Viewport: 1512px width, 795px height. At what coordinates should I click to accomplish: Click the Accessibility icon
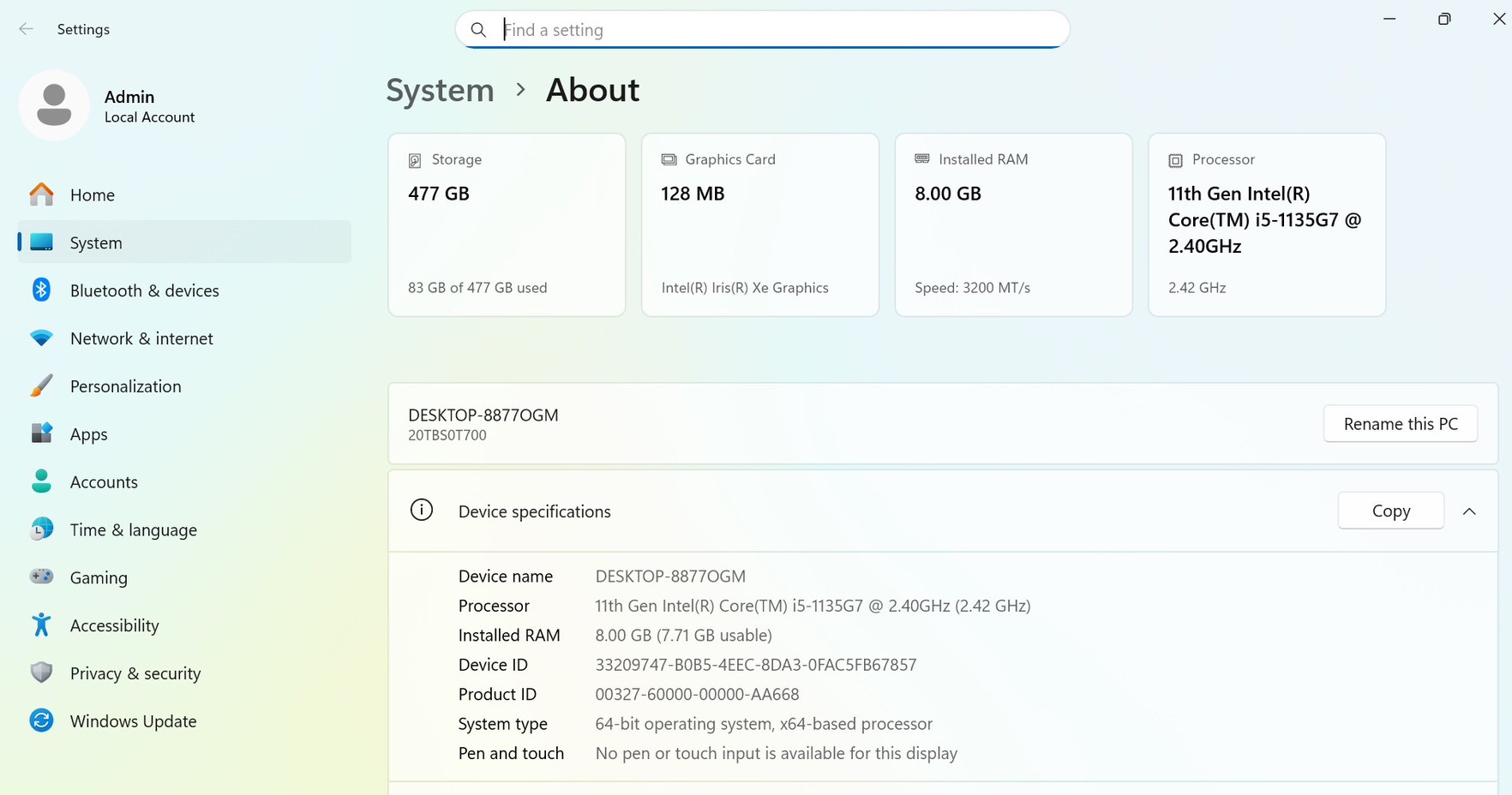pyautogui.click(x=41, y=625)
